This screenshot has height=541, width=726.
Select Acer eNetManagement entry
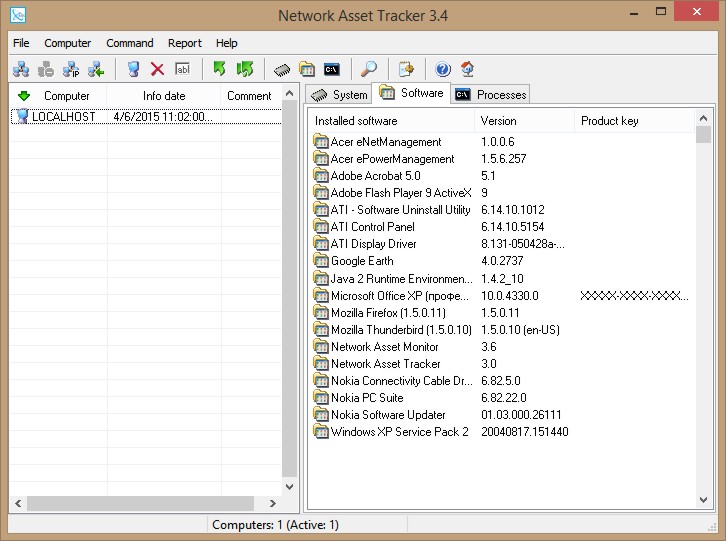[386, 142]
